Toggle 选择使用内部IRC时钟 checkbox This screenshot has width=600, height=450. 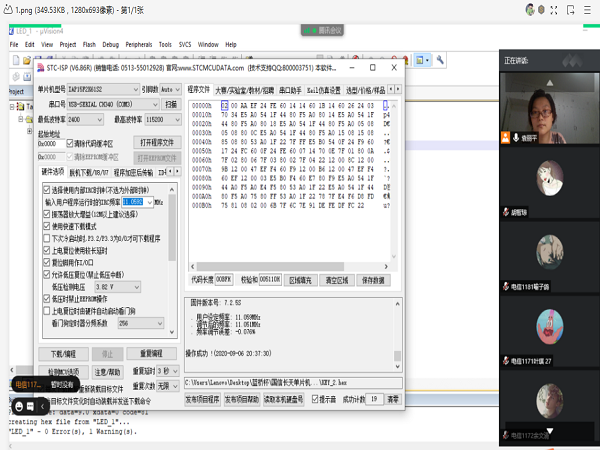tap(47, 189)
